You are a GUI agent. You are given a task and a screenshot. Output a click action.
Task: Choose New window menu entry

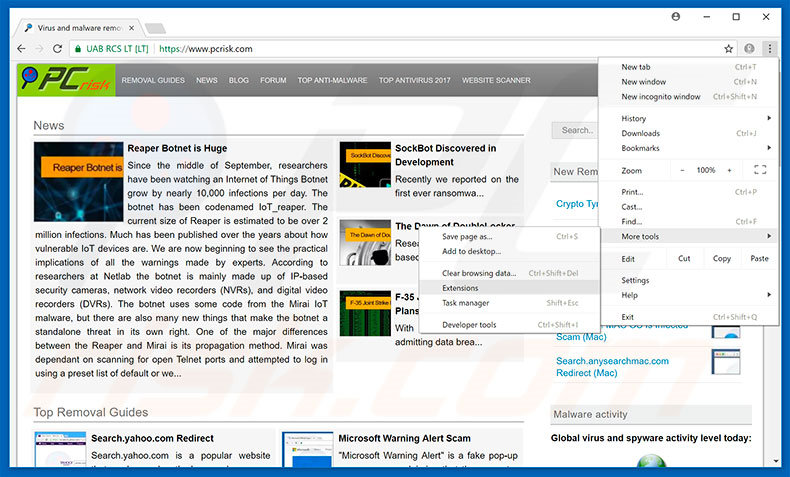(x=689, y=82)
